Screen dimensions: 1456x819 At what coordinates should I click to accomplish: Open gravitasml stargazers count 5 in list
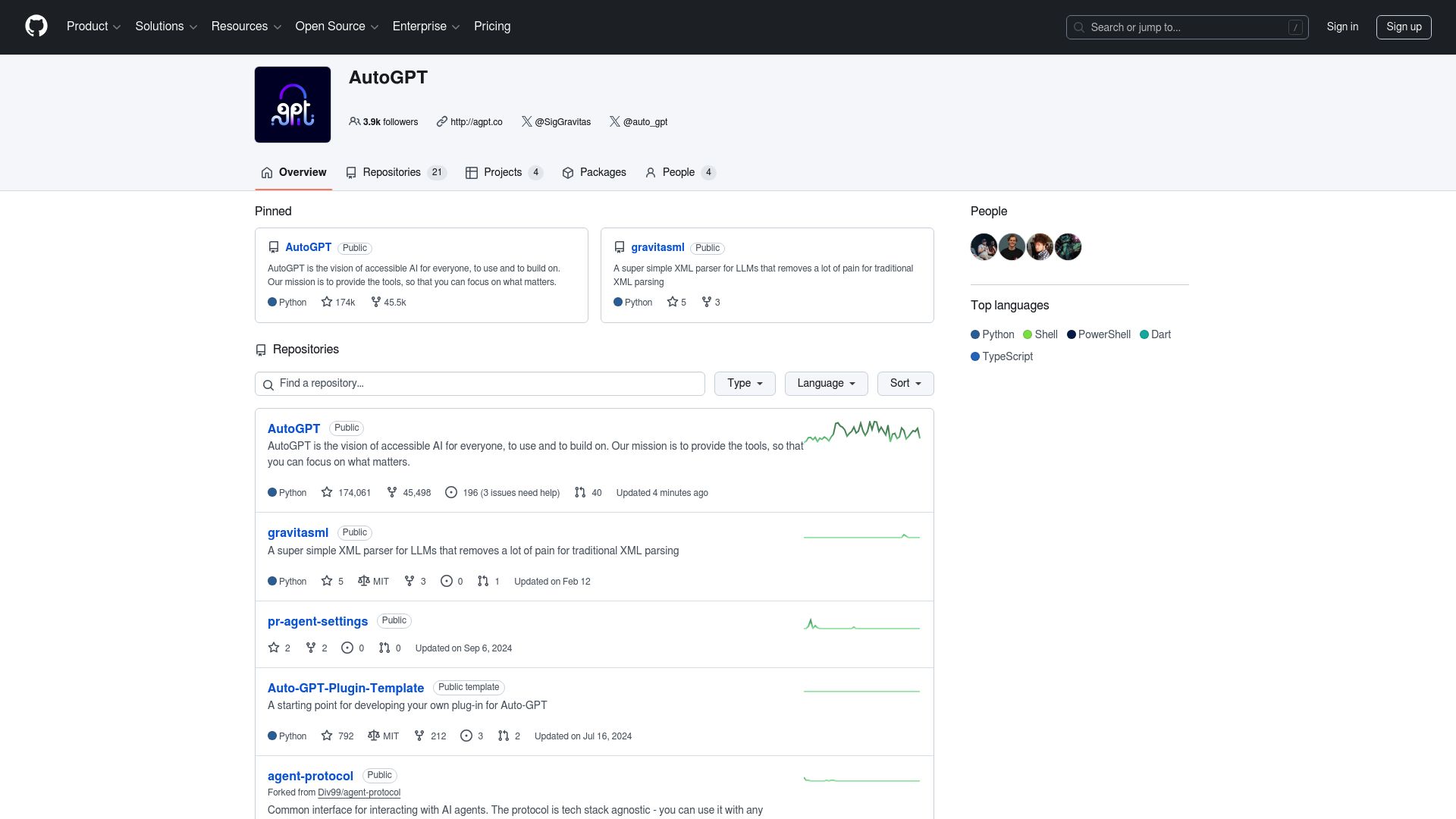[332, 582]
